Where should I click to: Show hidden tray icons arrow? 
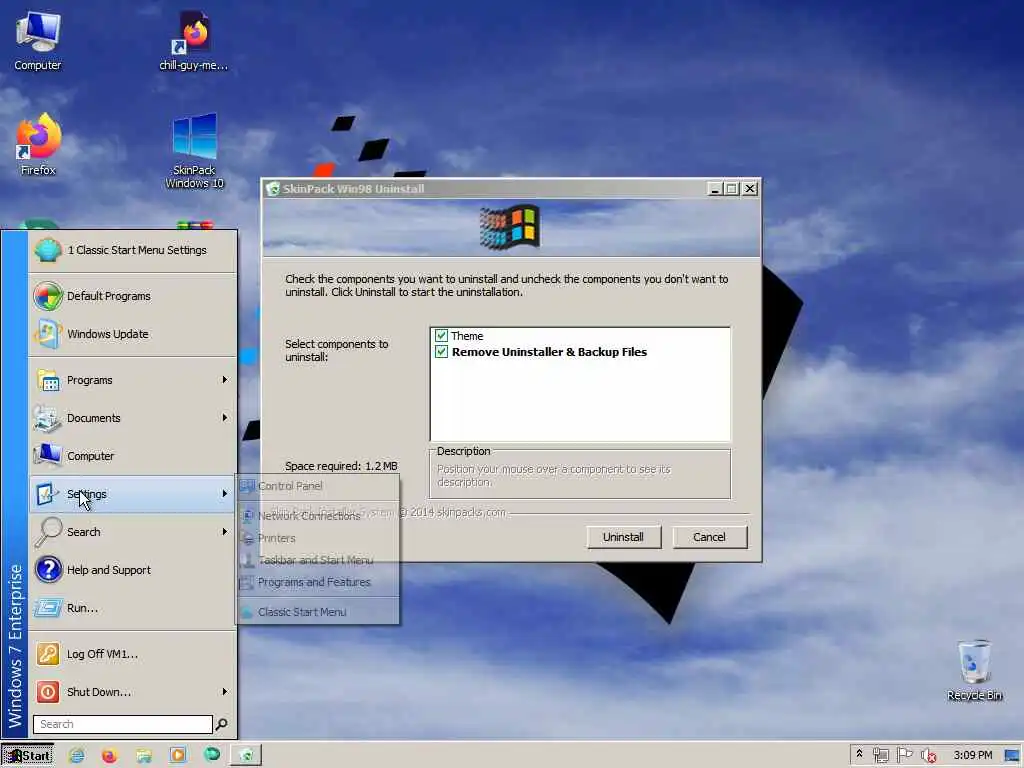click(859, 754)
